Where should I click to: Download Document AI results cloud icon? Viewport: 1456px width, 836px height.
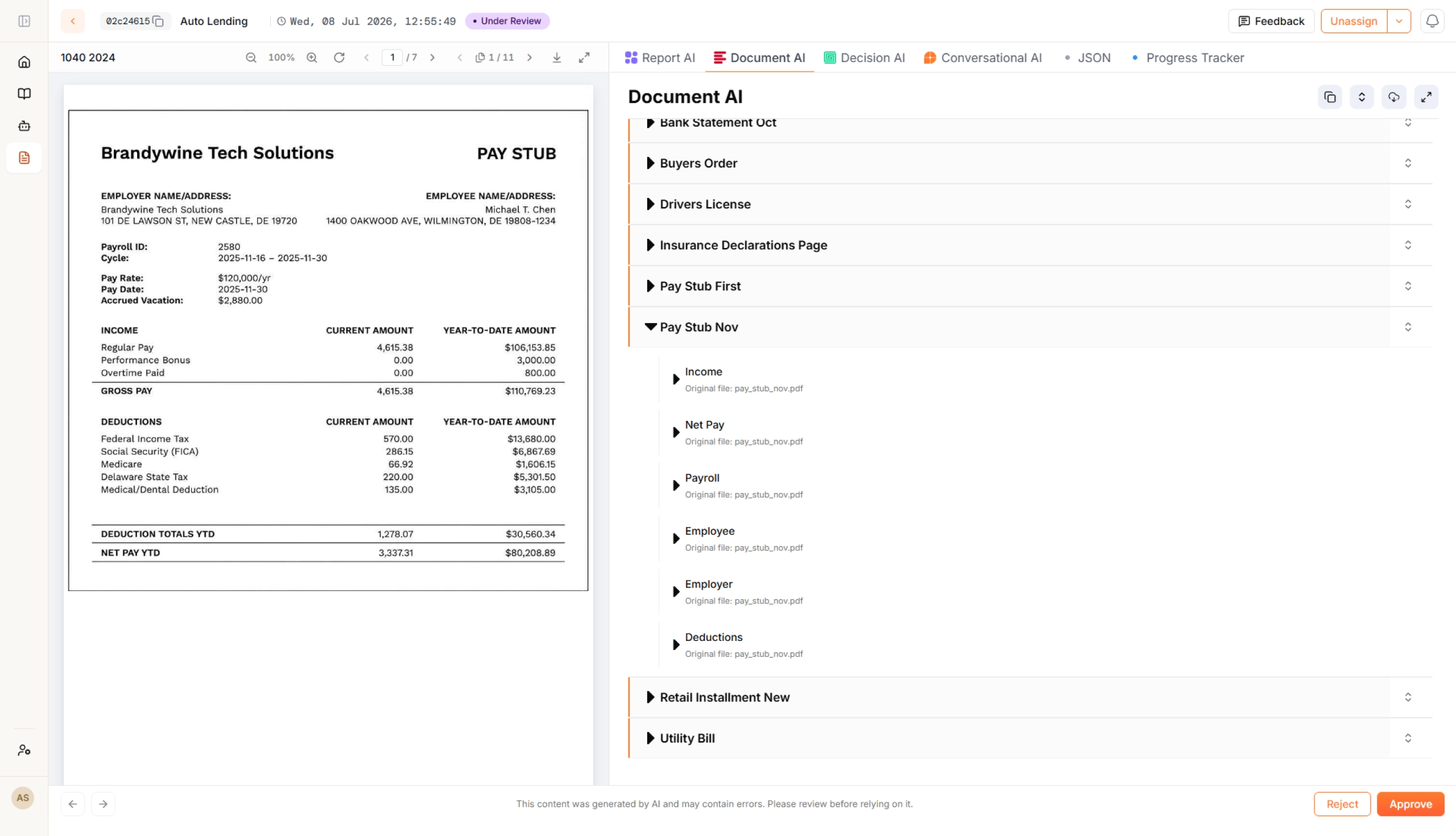pyautogui.click(x=1394, y=97)
